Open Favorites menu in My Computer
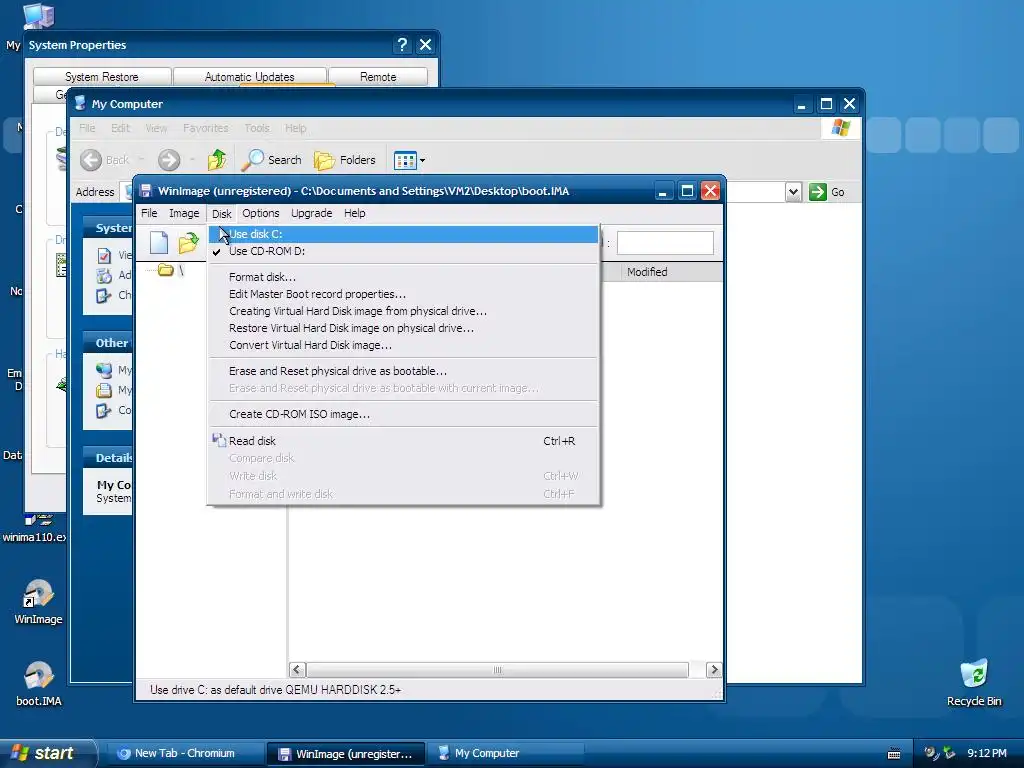Viewport: 1024px width, 768px height. (206, 128)
